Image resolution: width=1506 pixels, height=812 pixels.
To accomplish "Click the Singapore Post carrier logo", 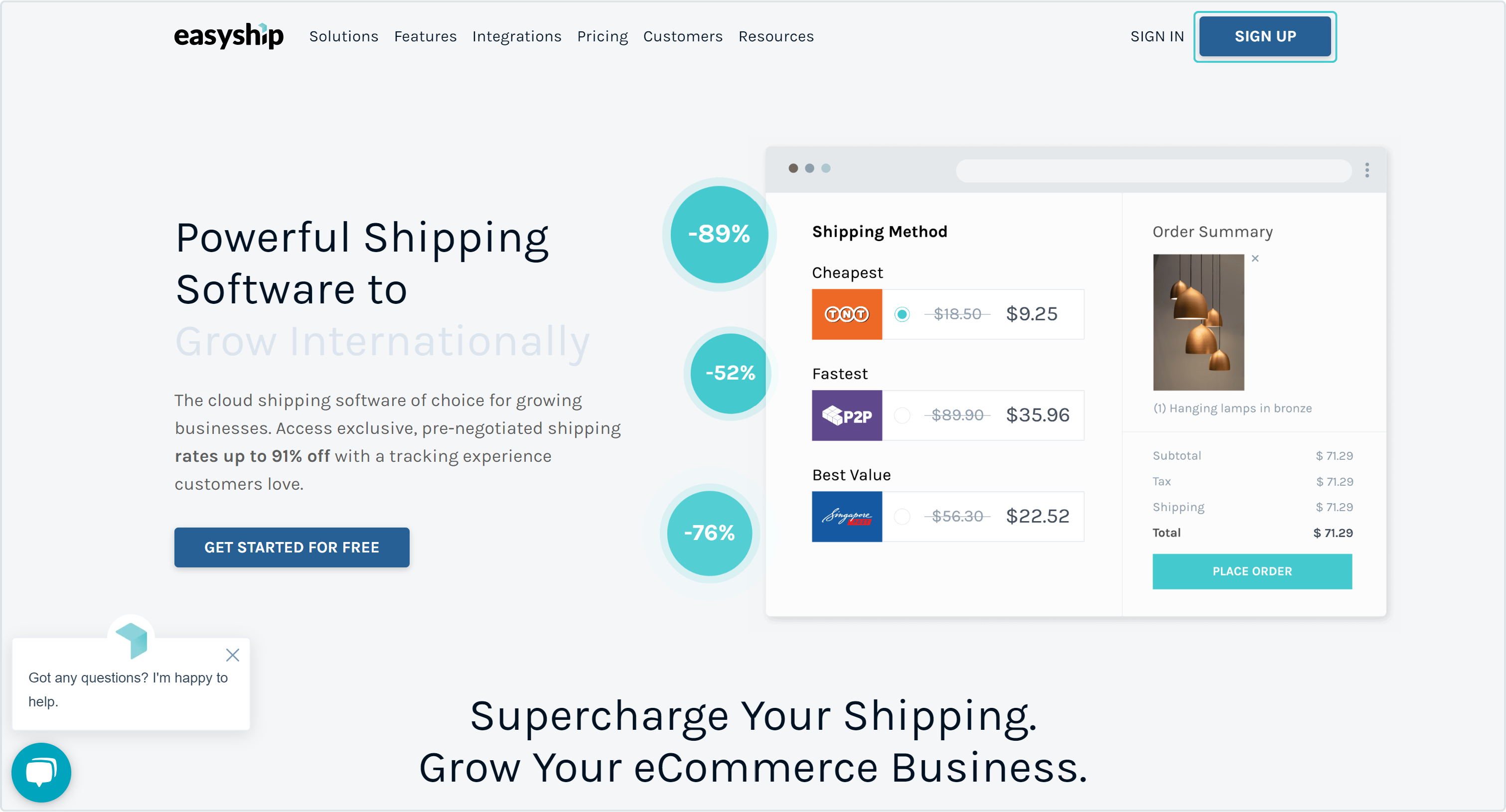I will tap(847, 517).
